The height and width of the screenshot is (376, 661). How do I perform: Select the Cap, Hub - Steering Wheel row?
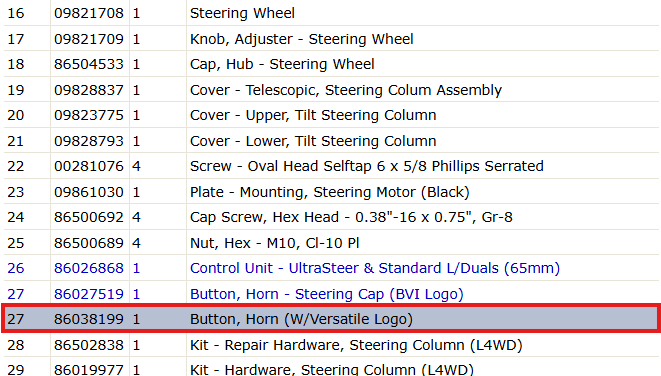(331, 64)
